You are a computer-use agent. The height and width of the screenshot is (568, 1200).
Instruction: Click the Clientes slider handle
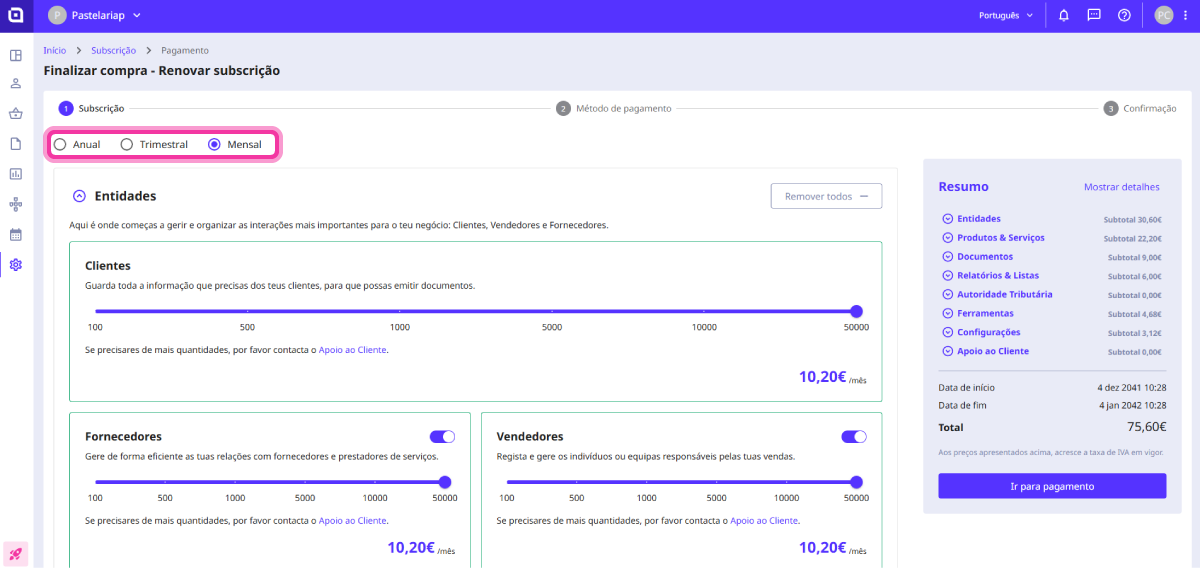(856, 311)
